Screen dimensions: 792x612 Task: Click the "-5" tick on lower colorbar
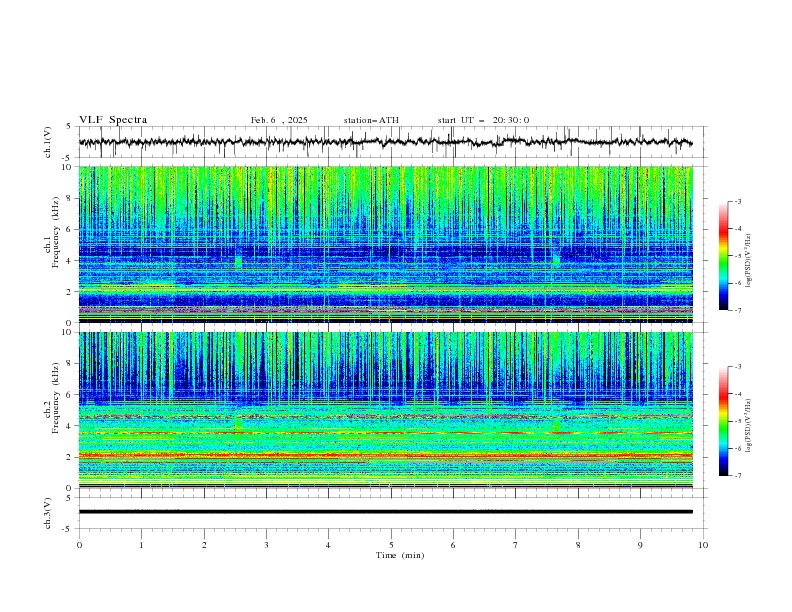(x=737, y=421)
